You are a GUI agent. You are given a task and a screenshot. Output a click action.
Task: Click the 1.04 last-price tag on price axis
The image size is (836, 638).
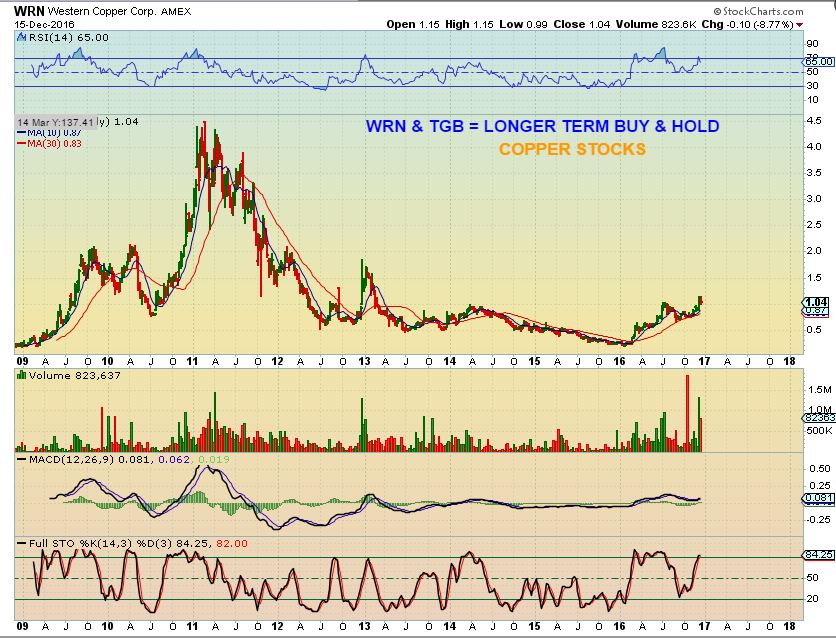click(x=816, y=302)
